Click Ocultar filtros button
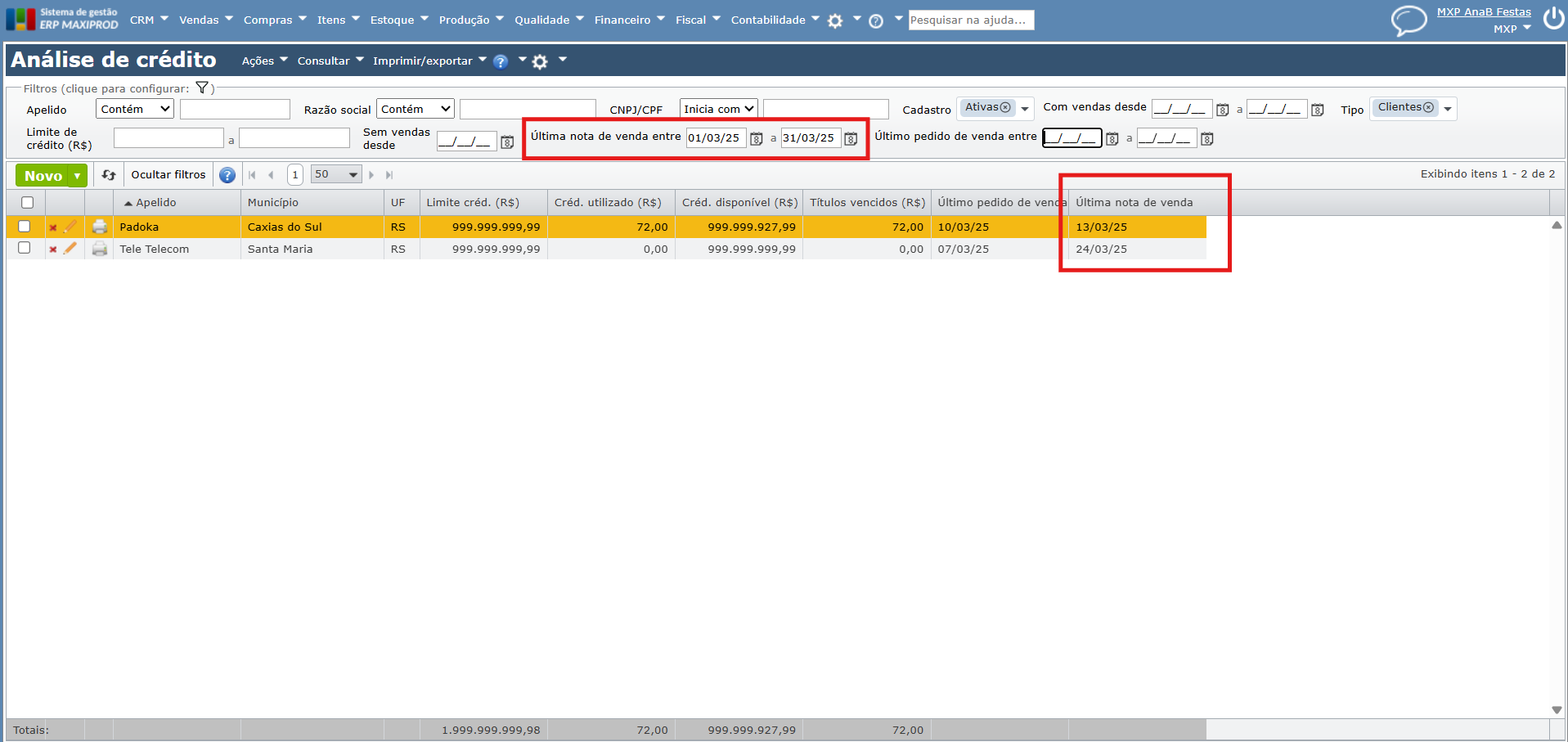The width and height of the screenshot is (1568, 742). point(168,175)
